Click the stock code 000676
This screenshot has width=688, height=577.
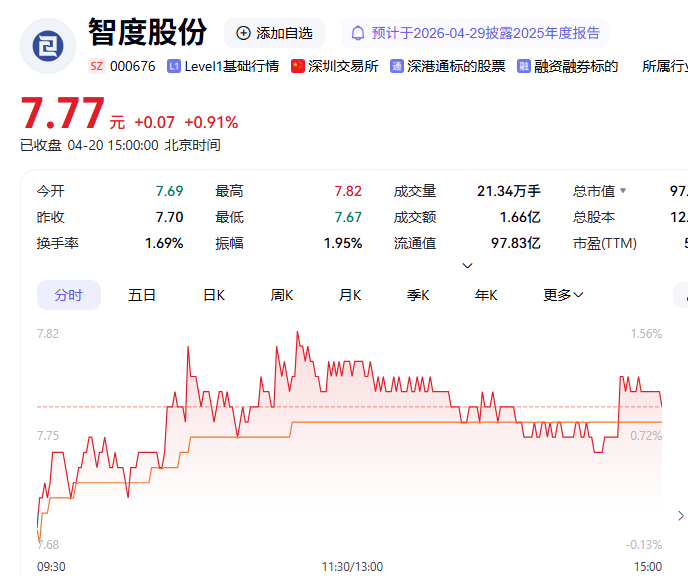click(x=133, y=66)
